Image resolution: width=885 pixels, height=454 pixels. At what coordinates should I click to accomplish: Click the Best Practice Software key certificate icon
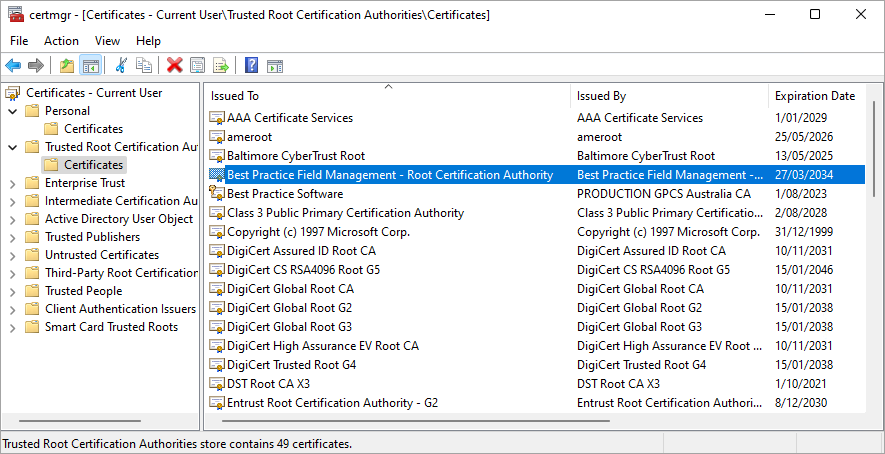217,193
